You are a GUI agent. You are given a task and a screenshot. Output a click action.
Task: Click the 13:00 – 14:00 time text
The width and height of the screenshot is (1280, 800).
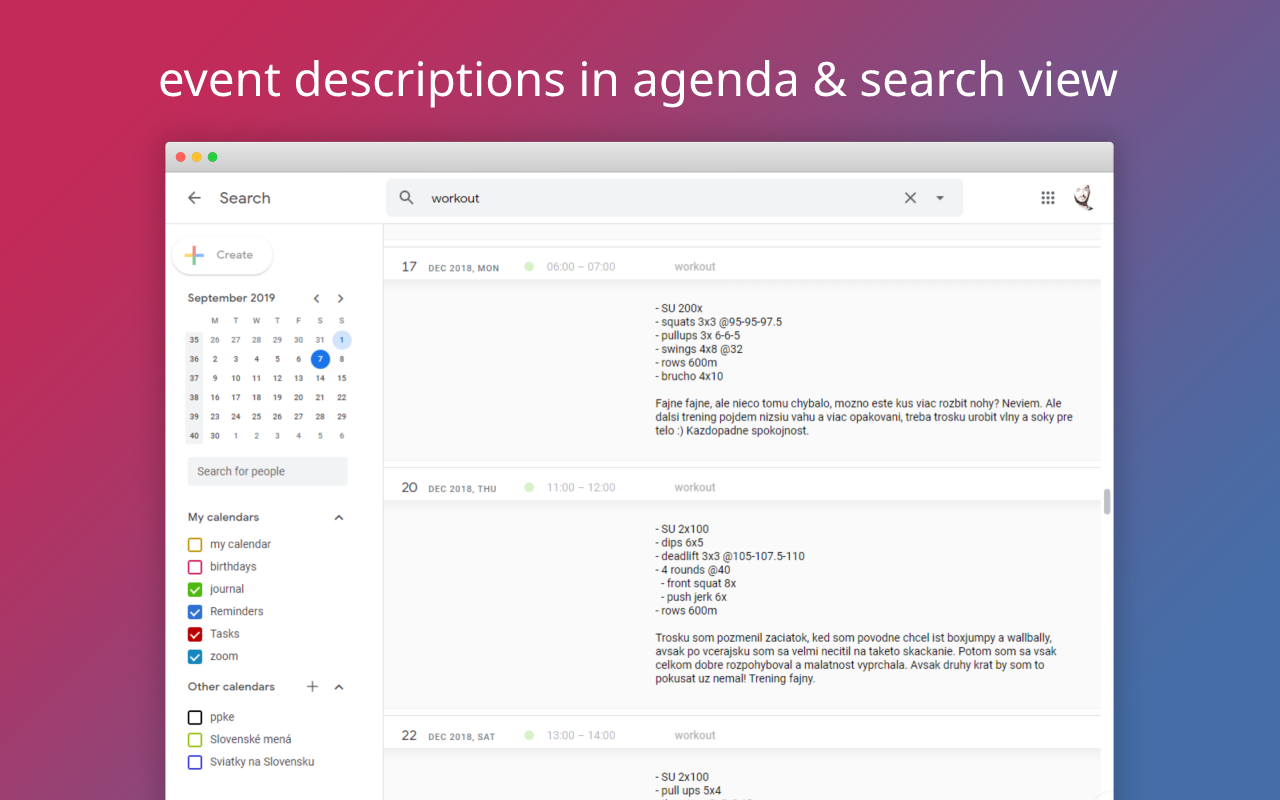click(581, 736)
